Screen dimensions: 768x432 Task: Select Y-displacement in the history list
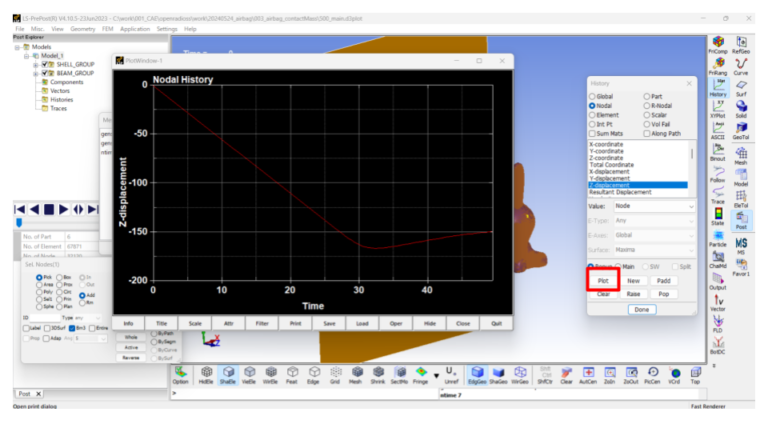point(609,178)
